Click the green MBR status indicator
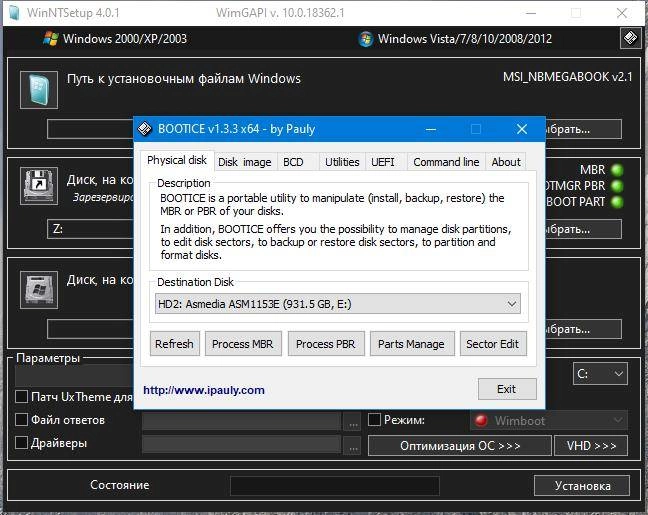 point(617,170)
